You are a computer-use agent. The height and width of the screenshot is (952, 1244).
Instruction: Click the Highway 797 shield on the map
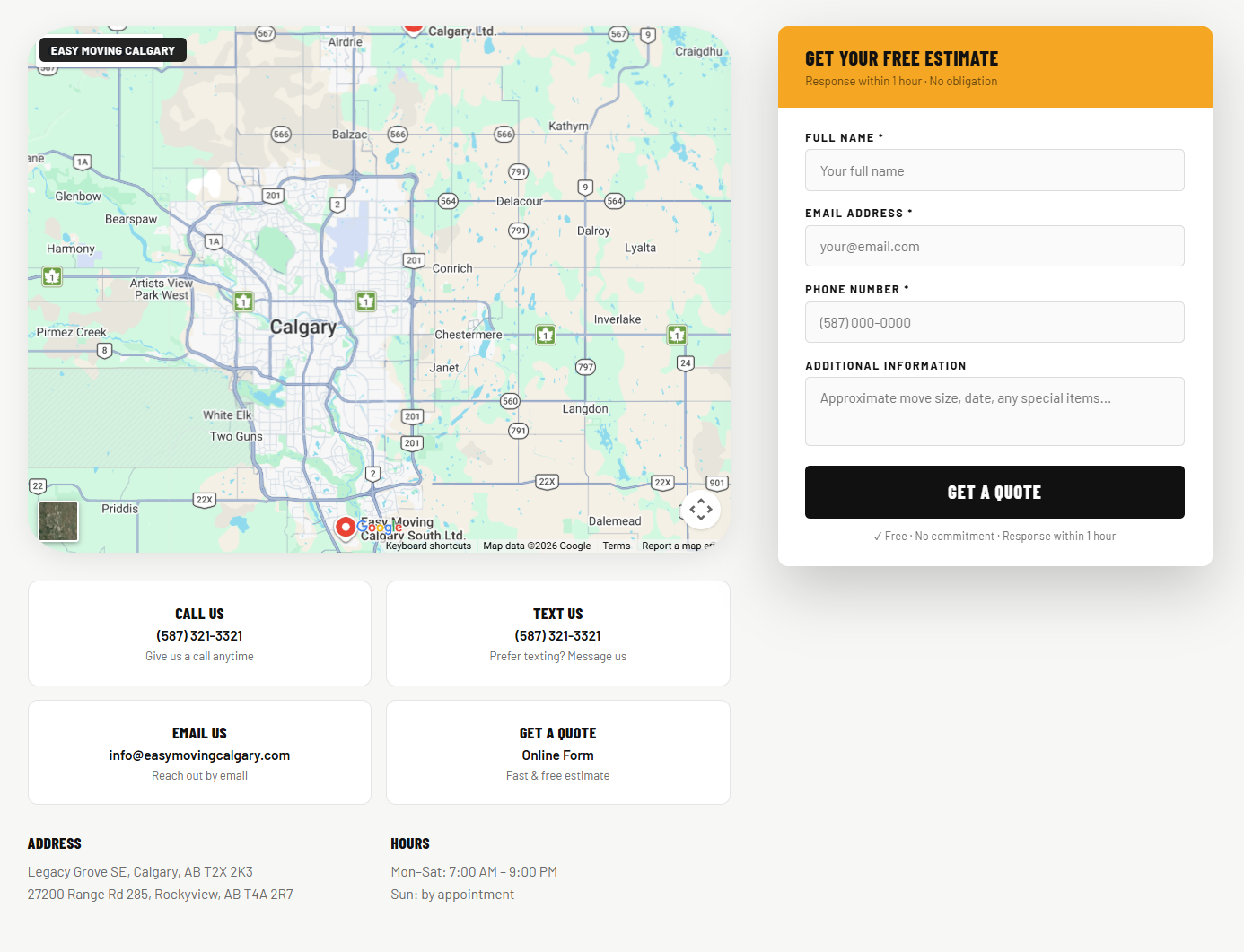click(585, 367)
